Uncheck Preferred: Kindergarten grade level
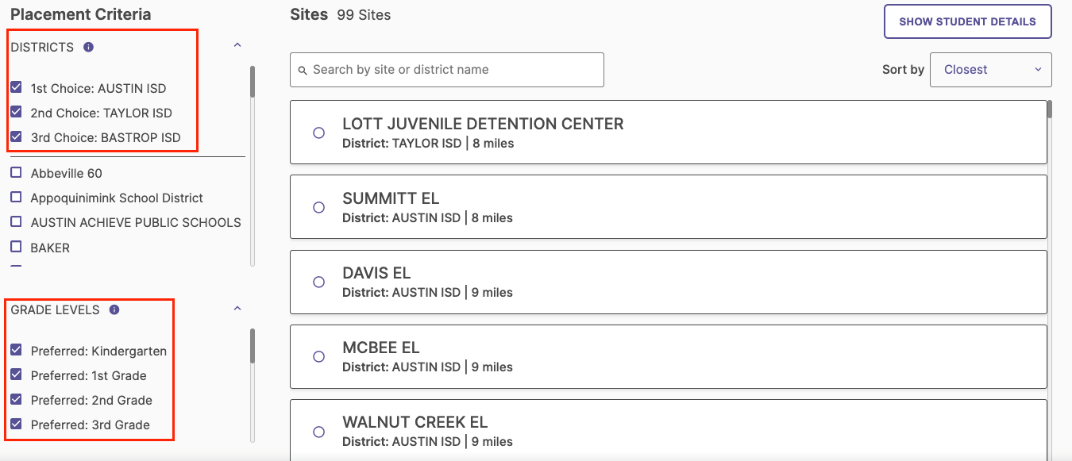Viewport: 1072px width, 461px height. click(16, 350)
